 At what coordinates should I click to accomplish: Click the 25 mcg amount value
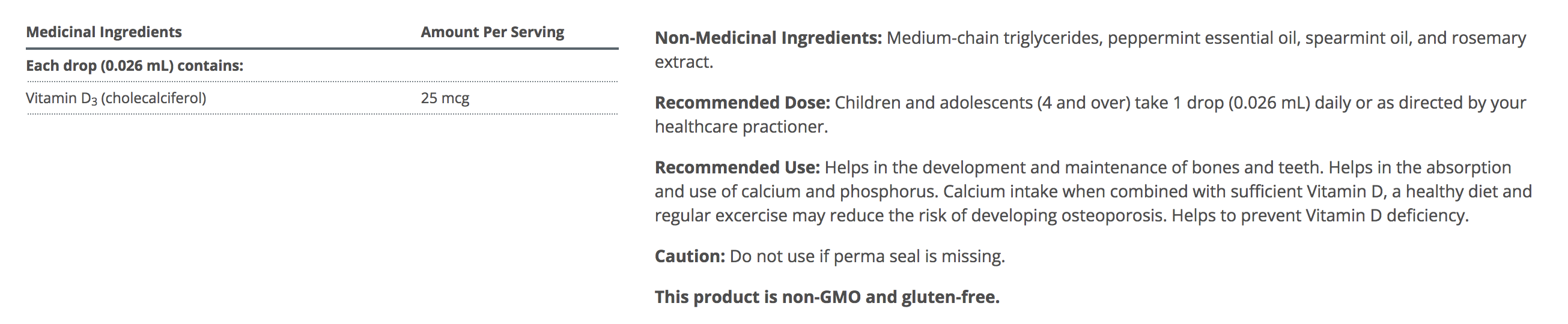coord(445,98)
